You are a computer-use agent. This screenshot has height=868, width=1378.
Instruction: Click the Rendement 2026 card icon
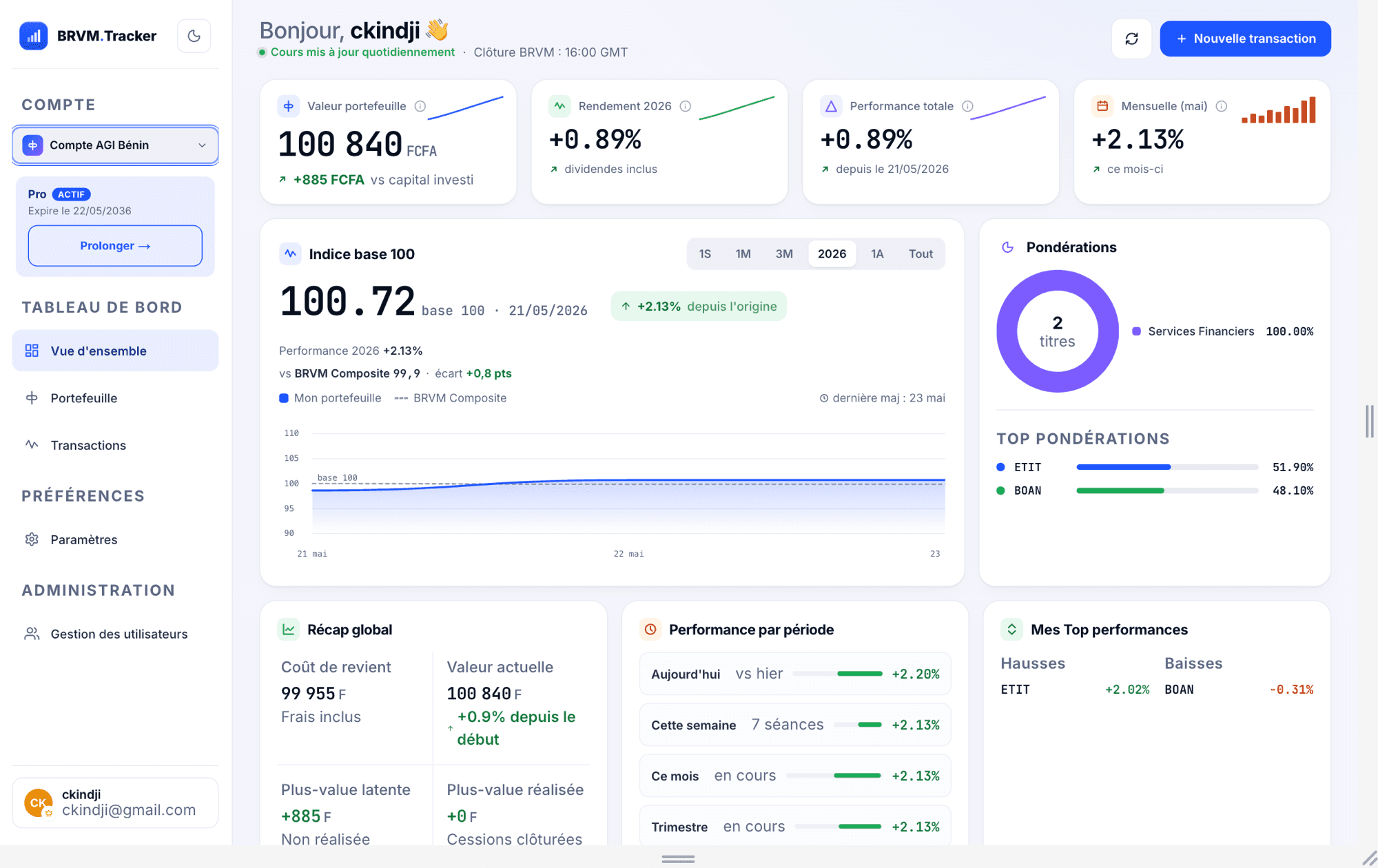[x=560, y=106]
